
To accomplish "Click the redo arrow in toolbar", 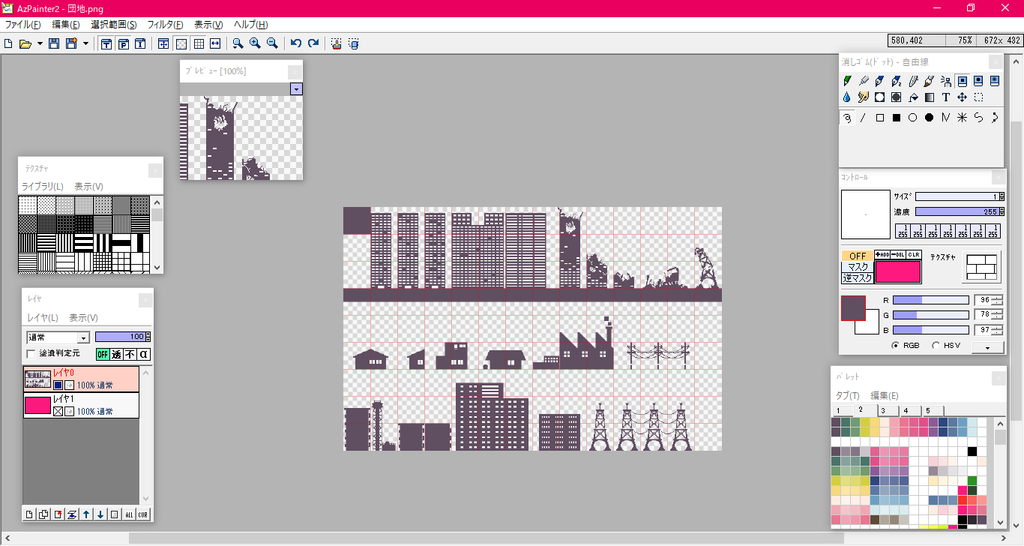I will [313, 44].
